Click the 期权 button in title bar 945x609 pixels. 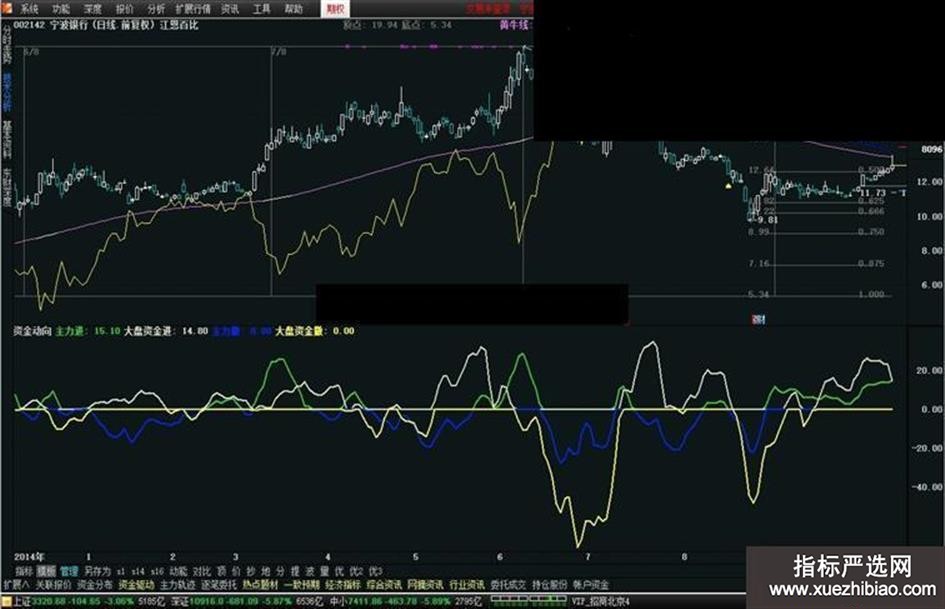[335, 9]
